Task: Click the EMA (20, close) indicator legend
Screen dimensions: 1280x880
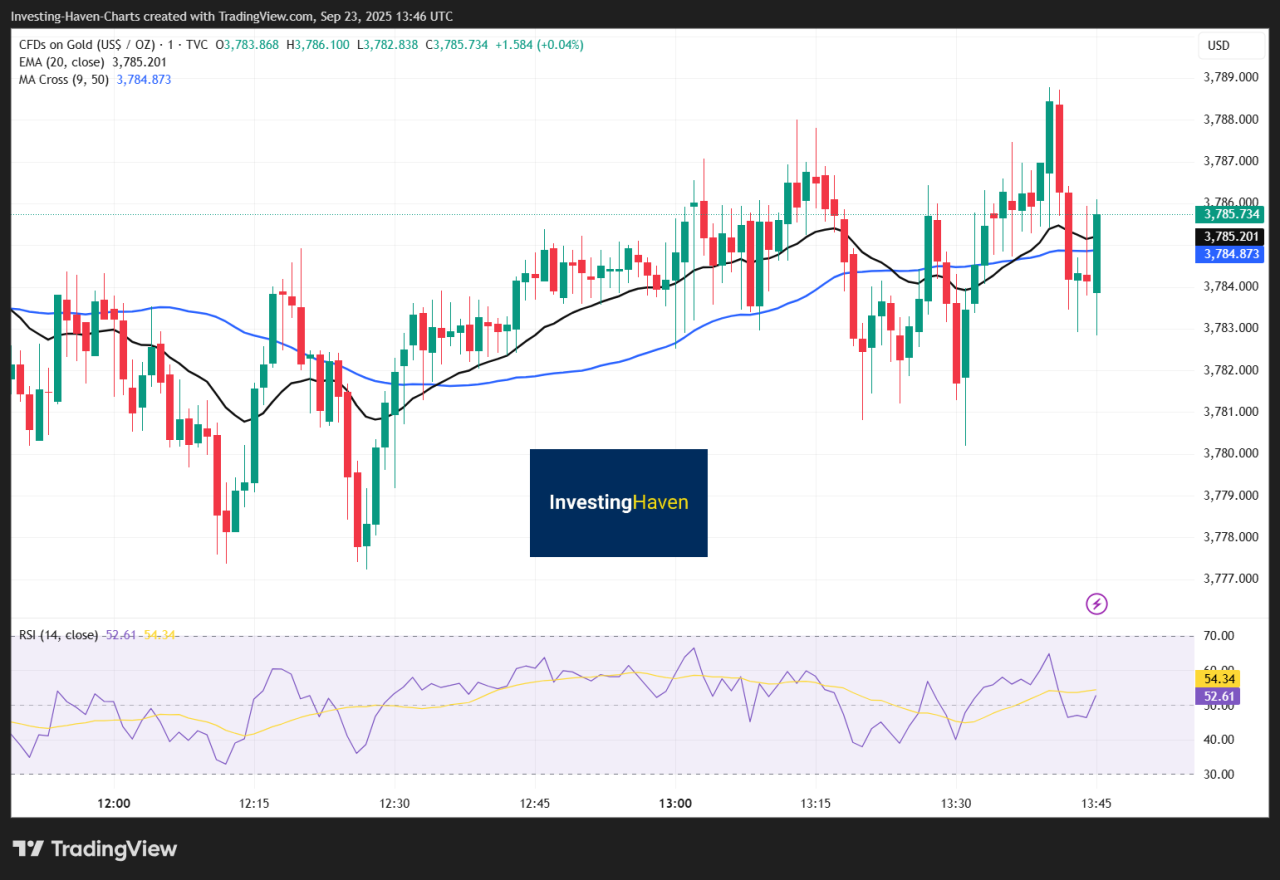Action: [61, 62]
